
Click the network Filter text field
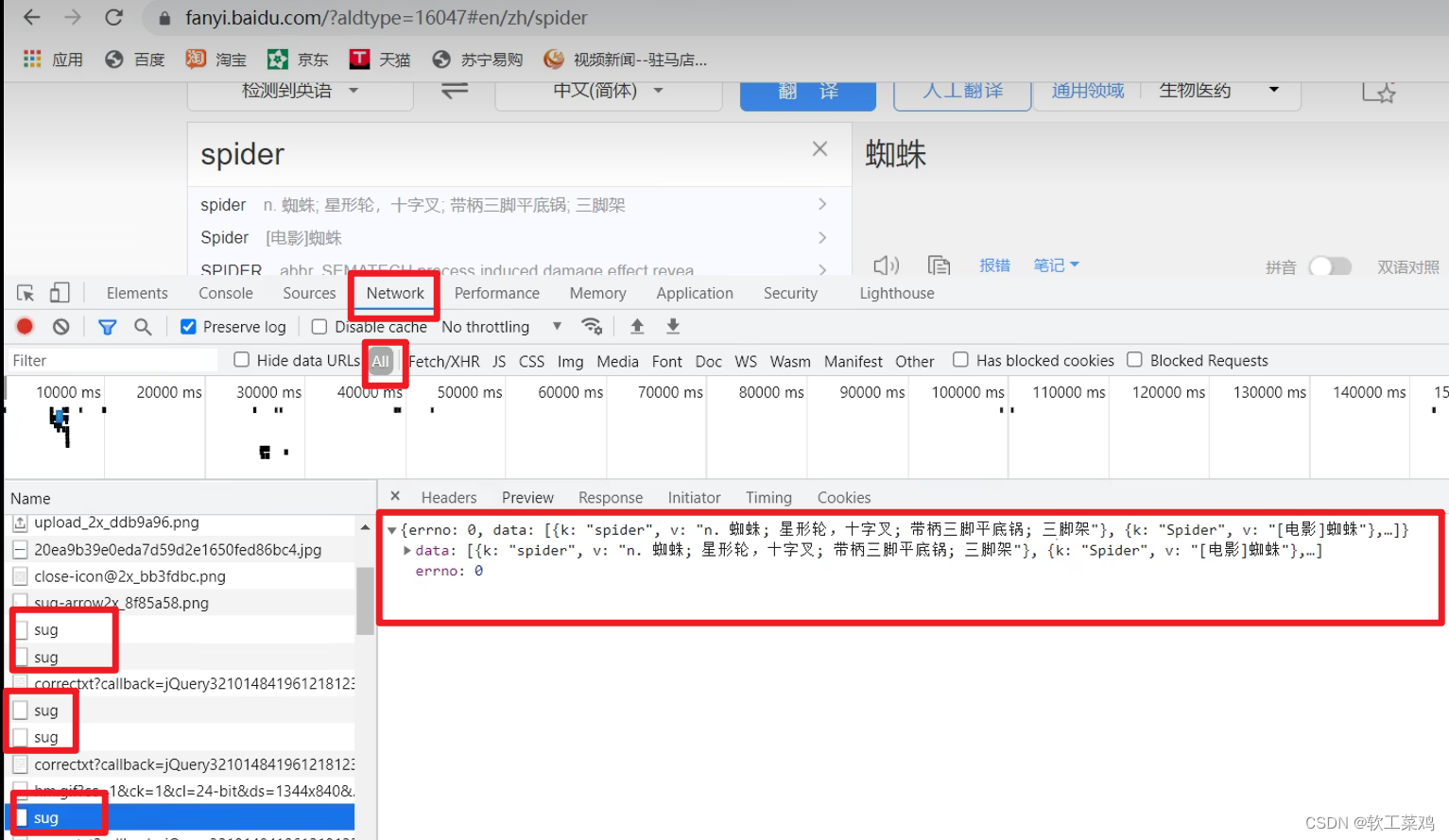click(112, 360)
